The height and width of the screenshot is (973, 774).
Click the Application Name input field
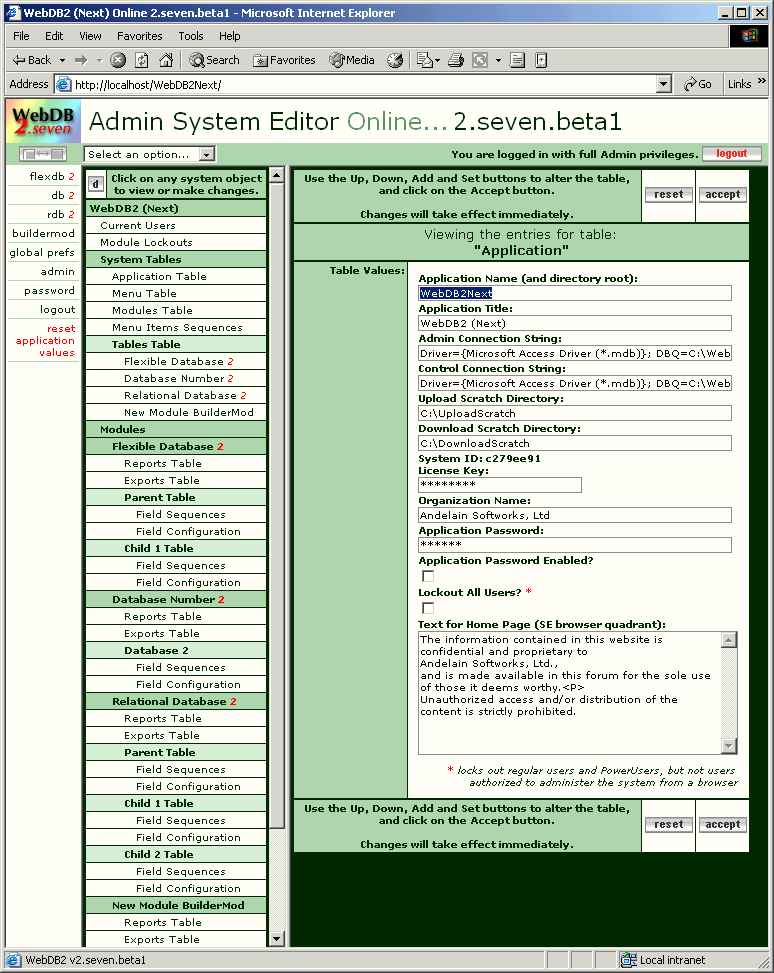(x=575, y=293)
